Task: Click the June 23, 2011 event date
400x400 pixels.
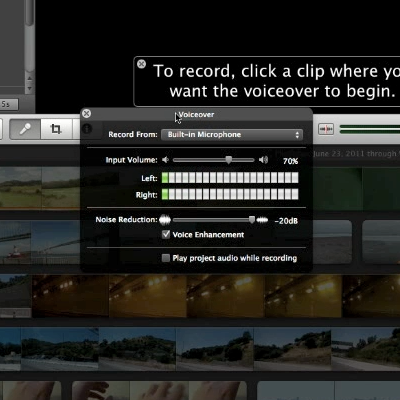Action: coord(339,154)
